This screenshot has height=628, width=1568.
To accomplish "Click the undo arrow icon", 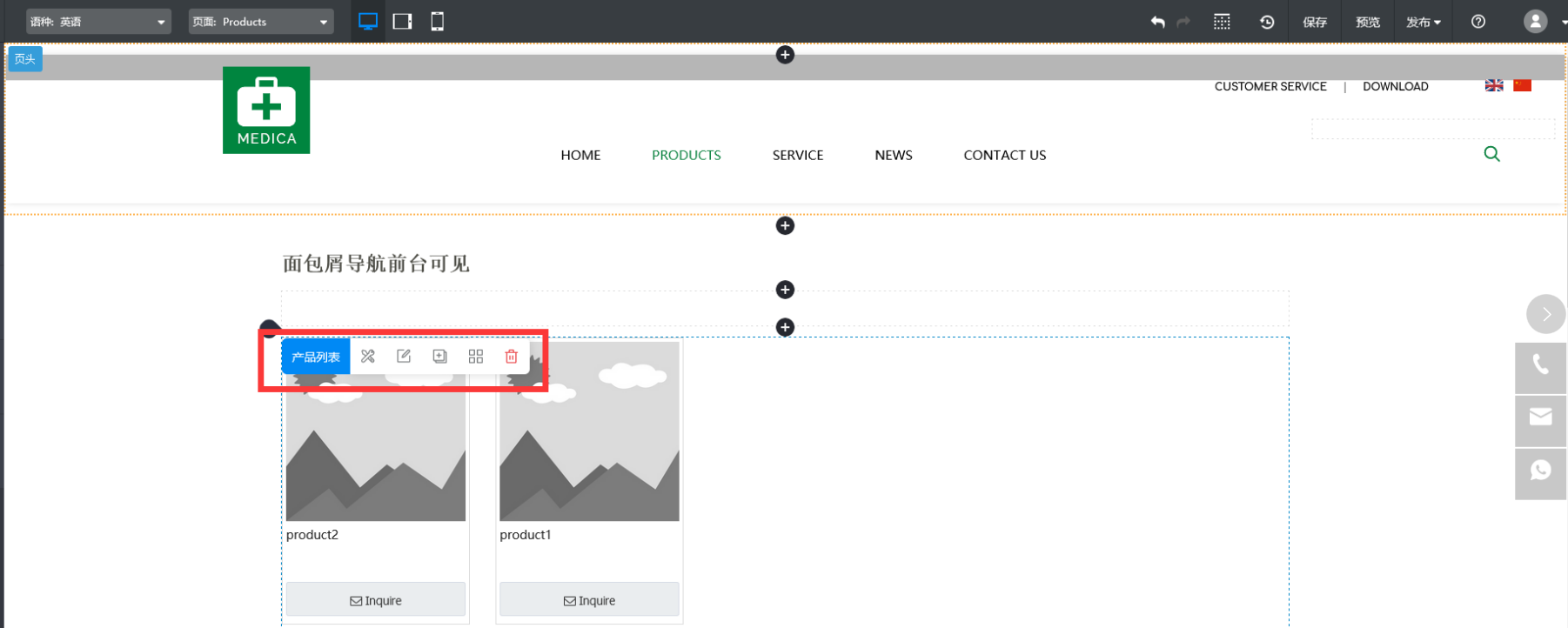I will coord(1157,22).
